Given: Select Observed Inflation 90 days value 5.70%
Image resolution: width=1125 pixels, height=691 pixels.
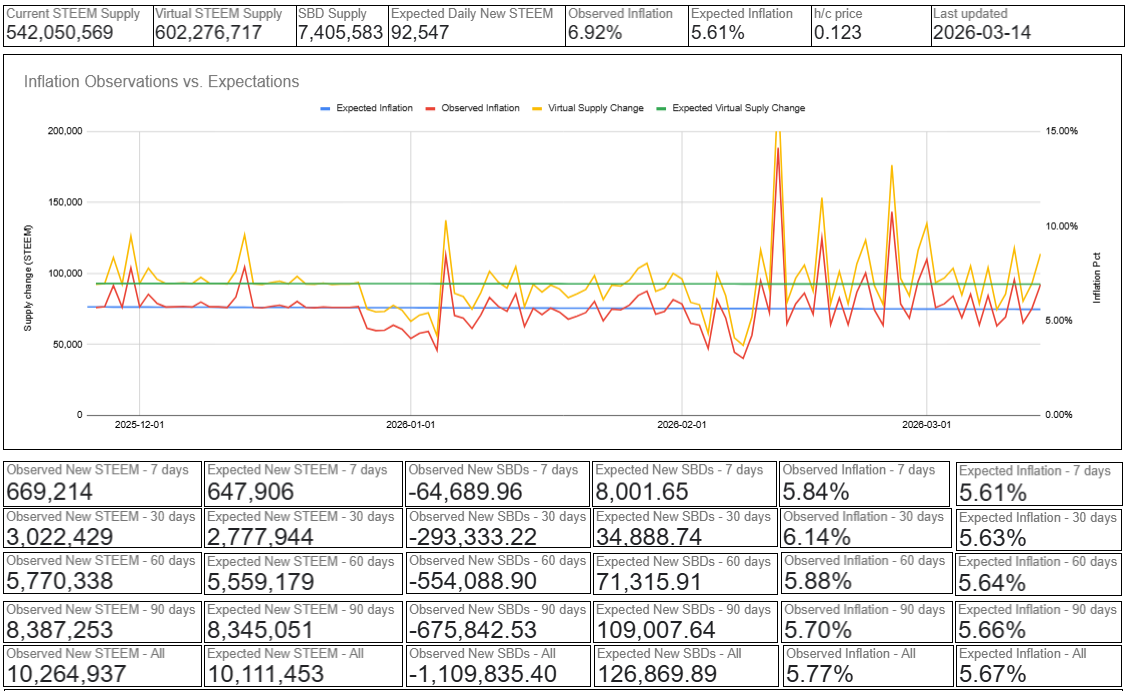Looking at the screenshot, I should pos(818,631).
